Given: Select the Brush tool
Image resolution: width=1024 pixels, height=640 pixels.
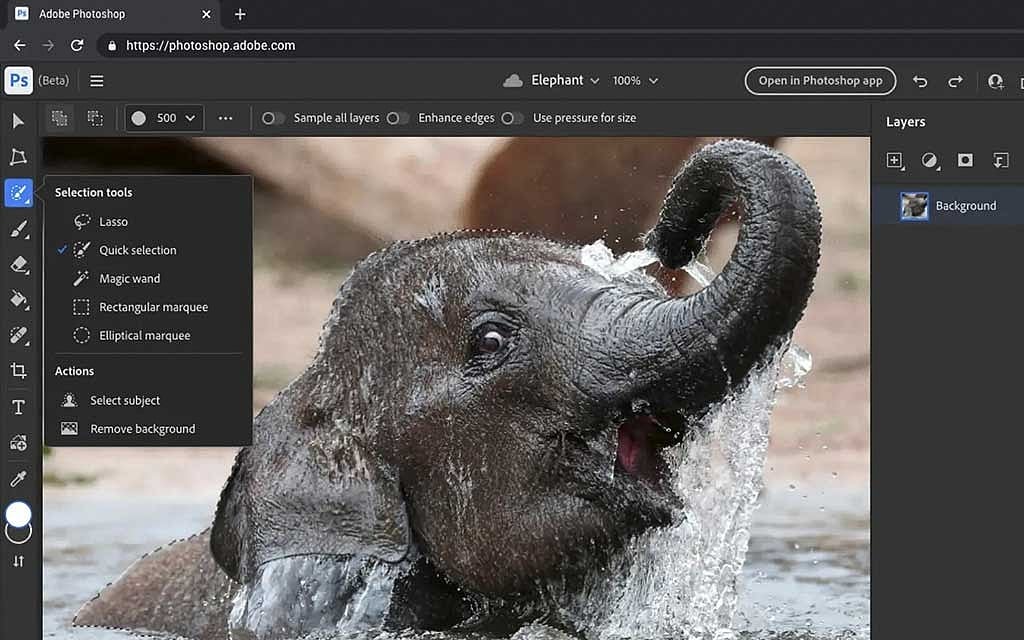Looking at the screenshot, I should (18, 229).
